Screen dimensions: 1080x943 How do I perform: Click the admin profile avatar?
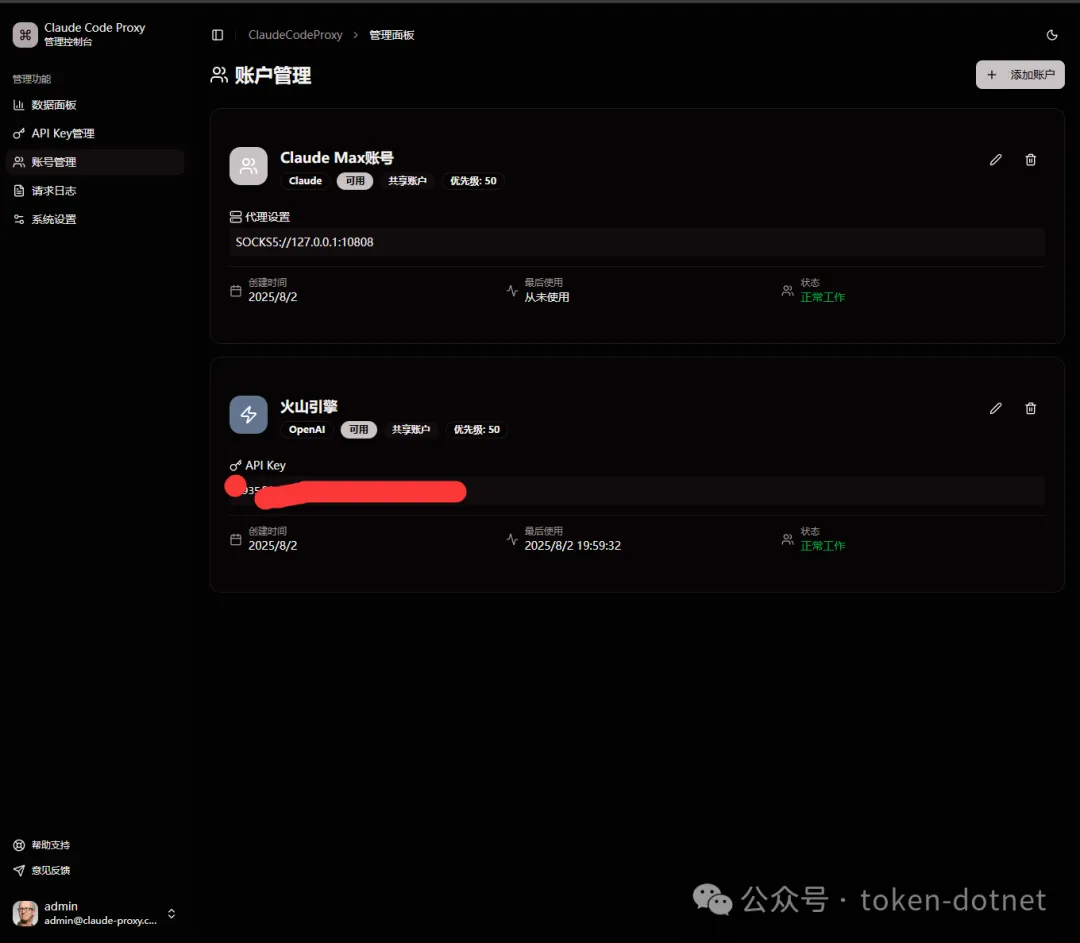point(25,913)
